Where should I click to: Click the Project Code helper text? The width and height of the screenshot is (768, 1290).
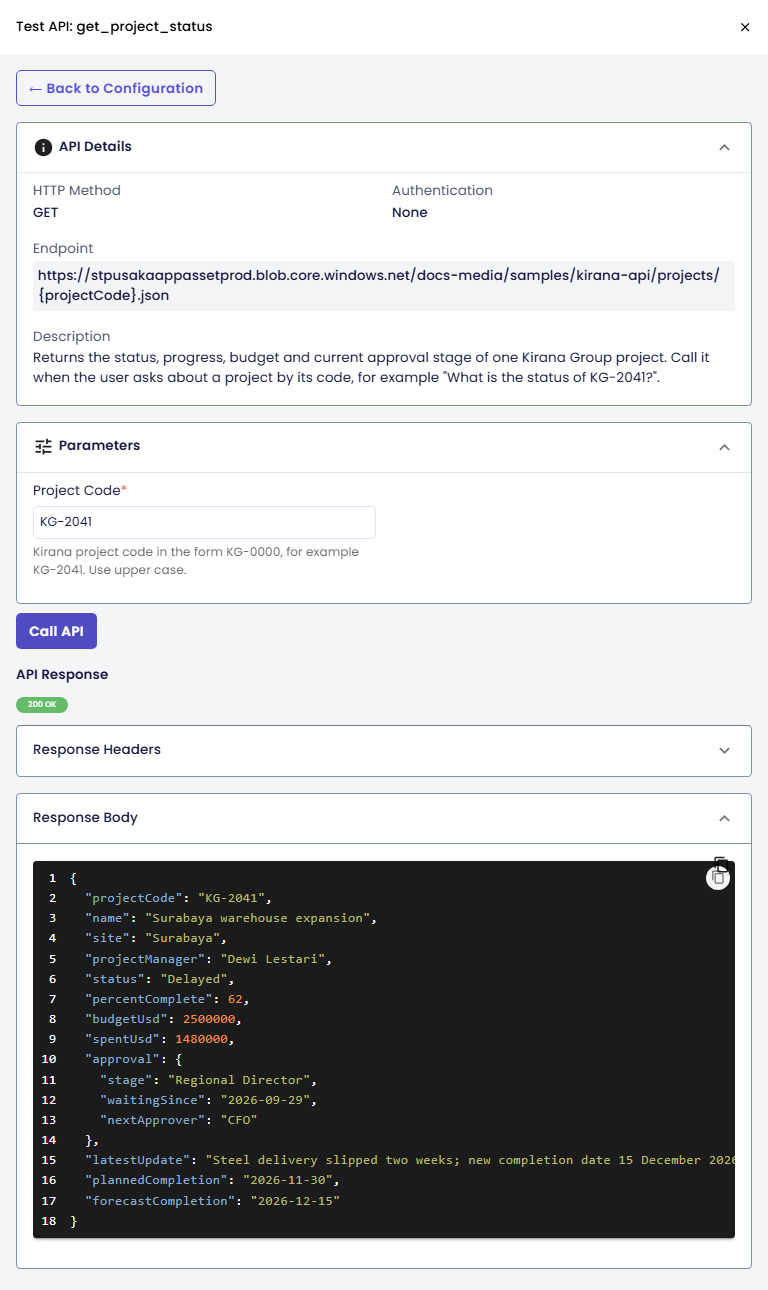196,561
